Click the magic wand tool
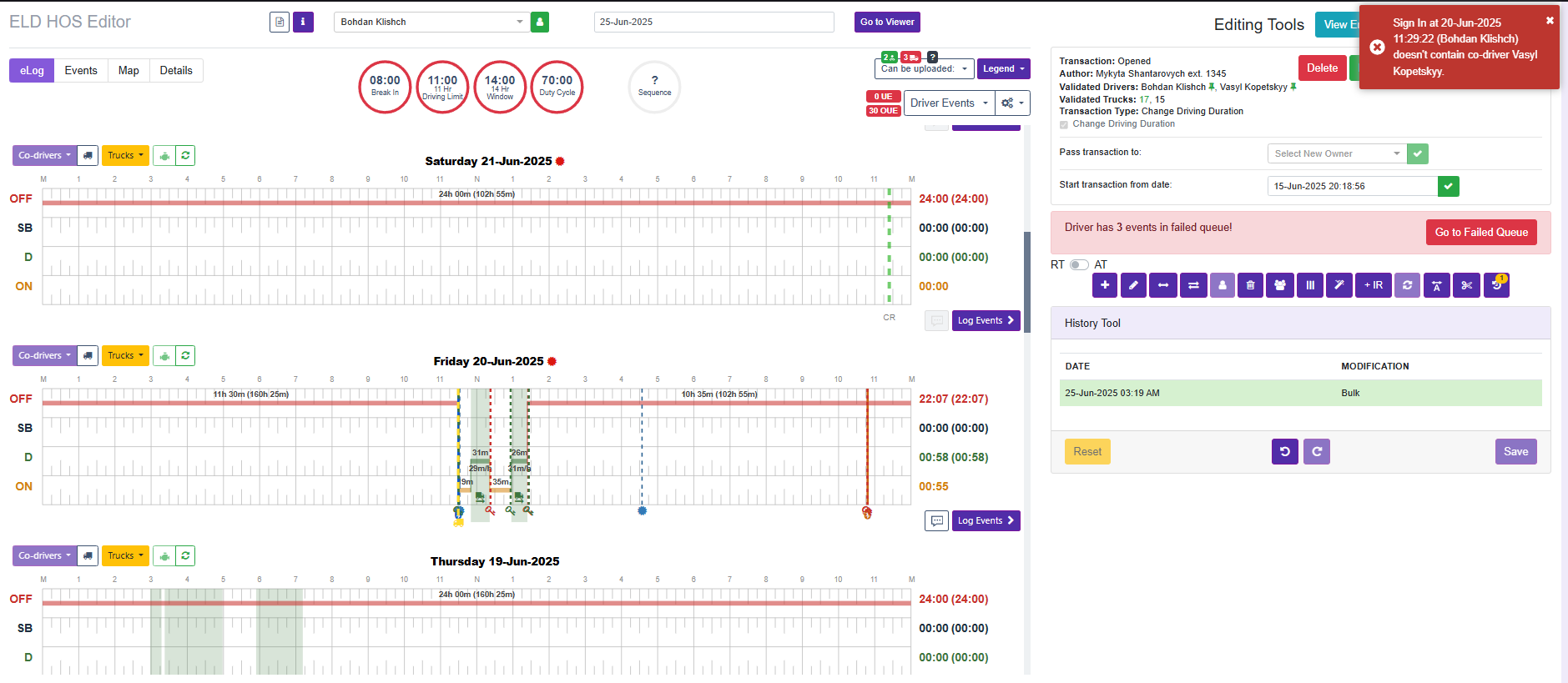1568x683 pixels. coord(1339,285)
